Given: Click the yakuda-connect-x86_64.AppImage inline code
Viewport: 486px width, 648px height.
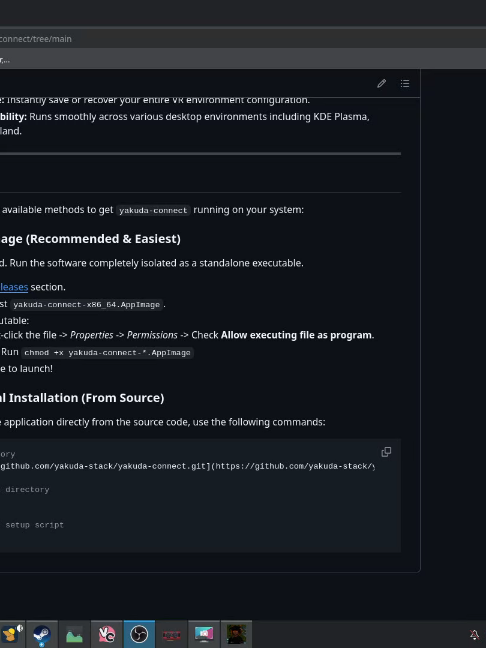Looking at the screenshot, I should click(x=86, y=305).
